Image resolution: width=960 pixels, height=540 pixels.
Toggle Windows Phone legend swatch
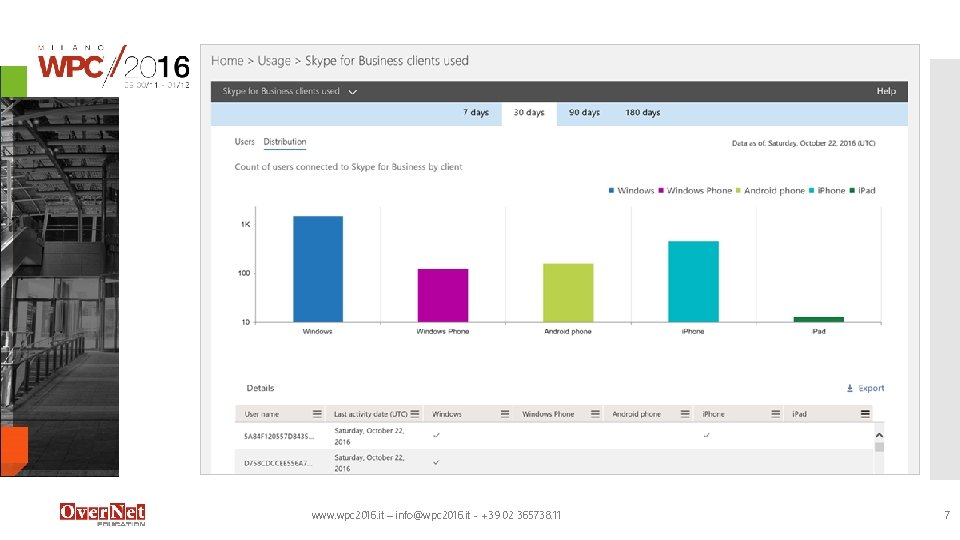[x=661, y=190]
